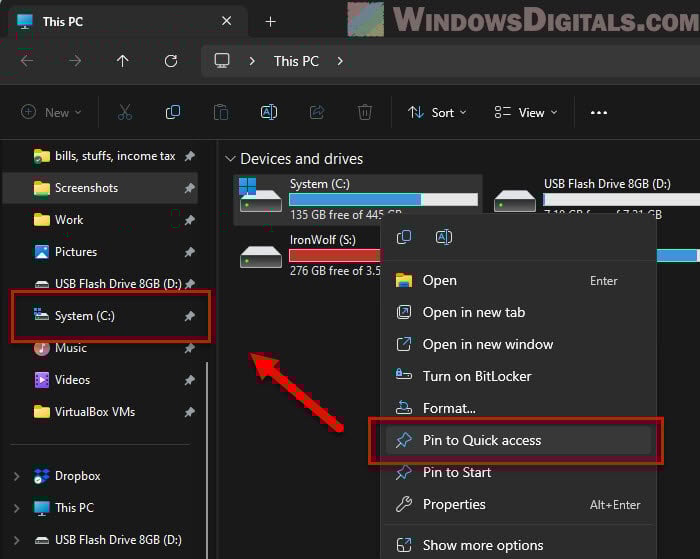The image size is (700, 559).
Task: Select Pin to Quick access
Action: 518,440
